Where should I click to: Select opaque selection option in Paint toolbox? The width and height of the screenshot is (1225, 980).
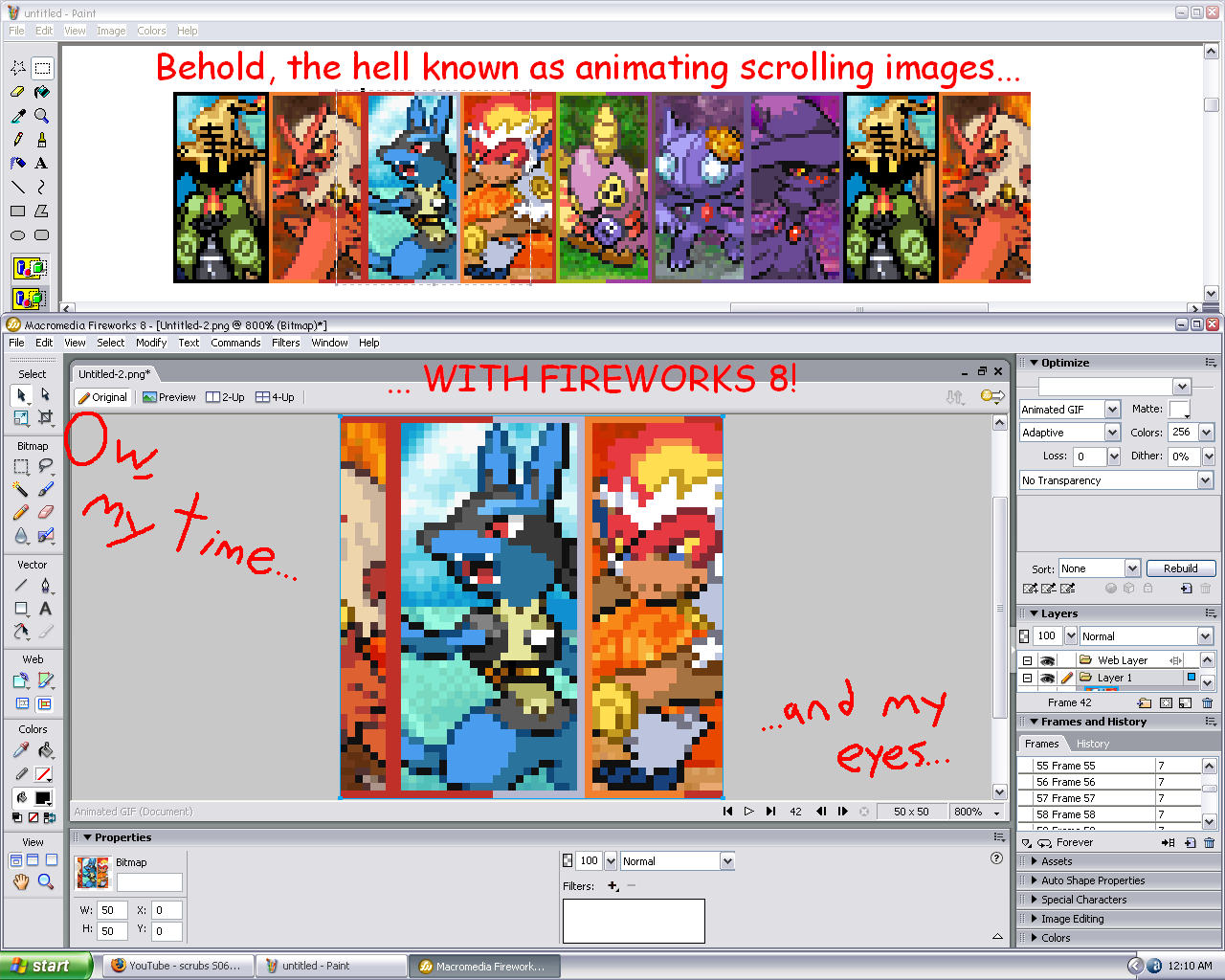click(x=30, y=267)
